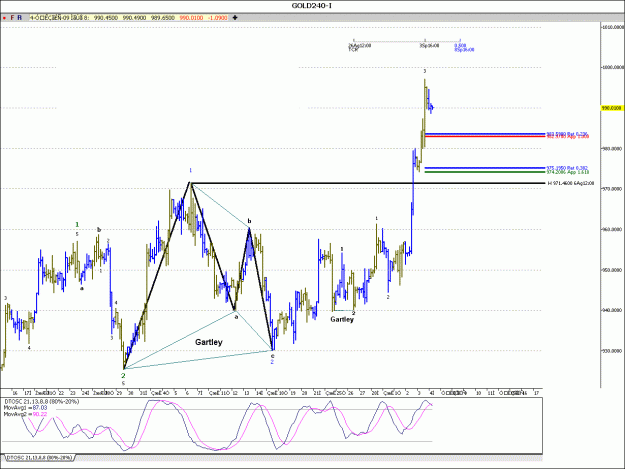Click the 970.0000 price axis label
The image size is (625, 469).
click(612, 189)
